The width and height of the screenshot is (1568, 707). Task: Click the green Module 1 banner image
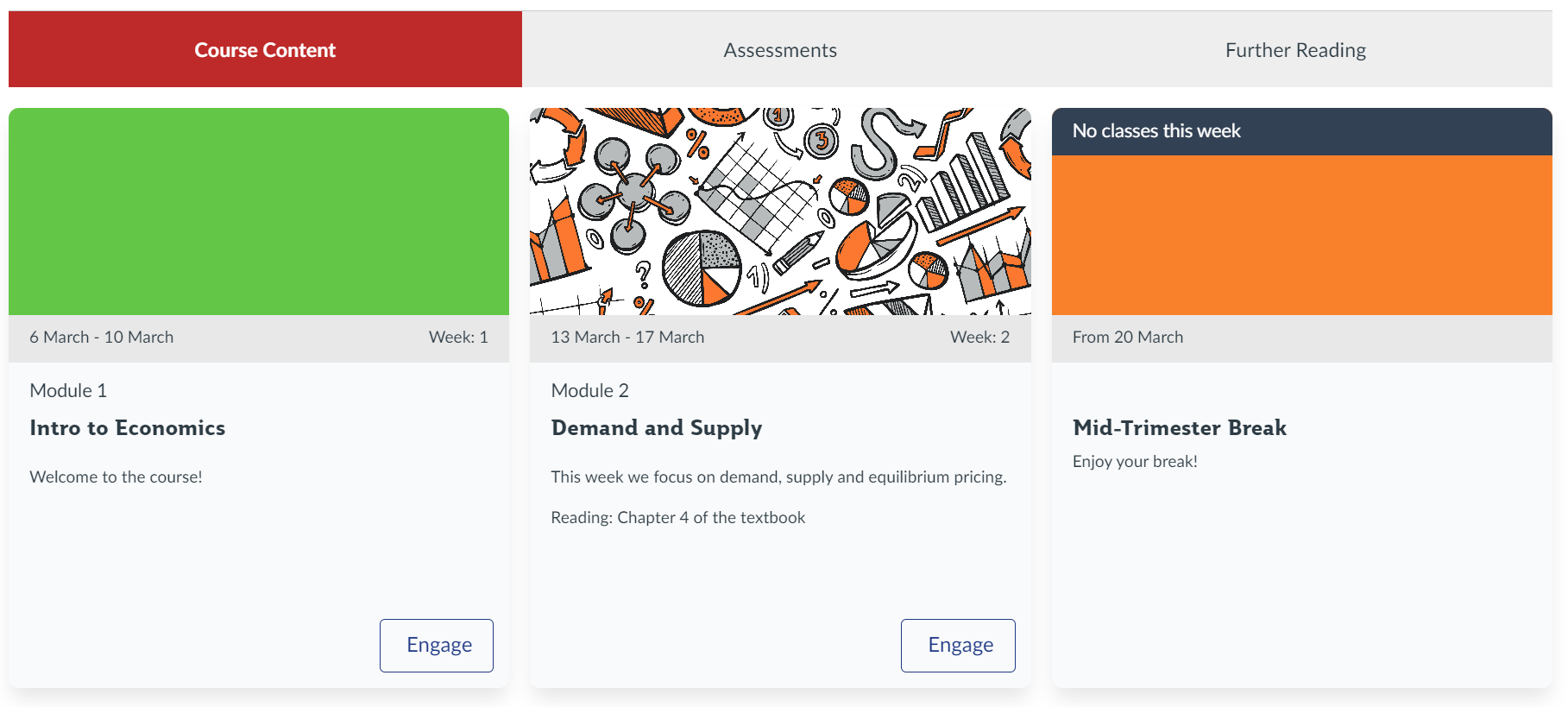point(259,211)
